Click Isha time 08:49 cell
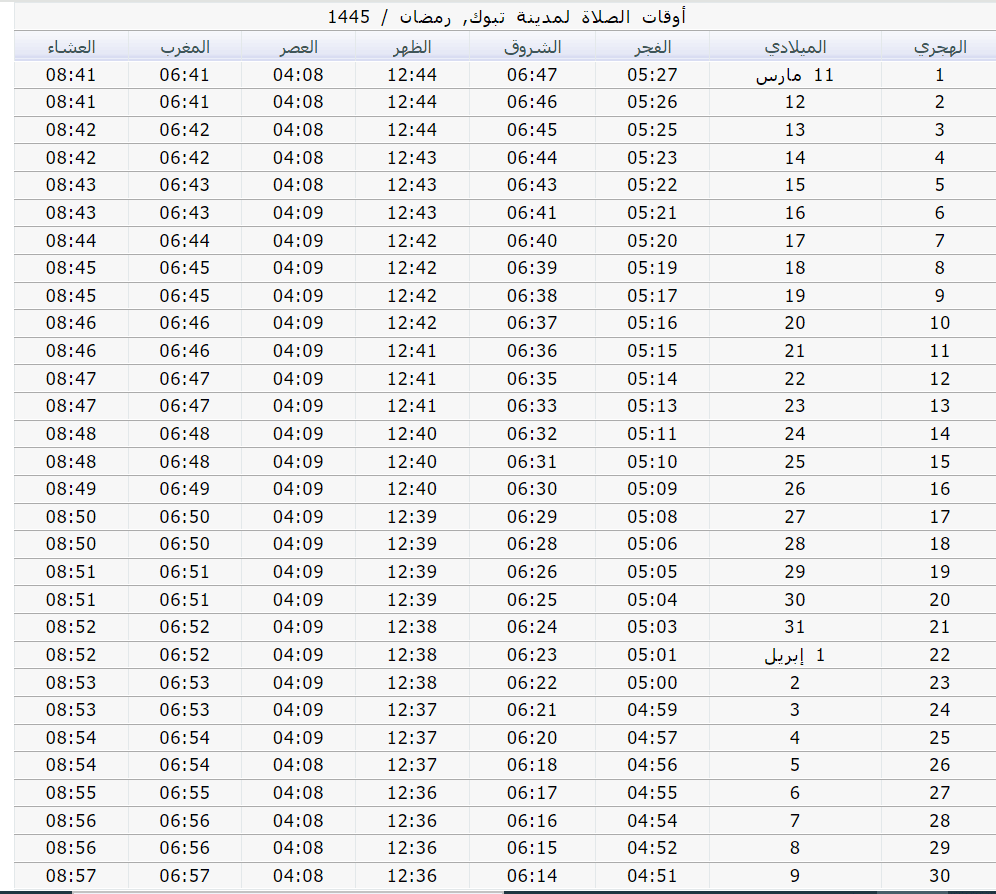996x894 pixels. click(x=71, y=490)
